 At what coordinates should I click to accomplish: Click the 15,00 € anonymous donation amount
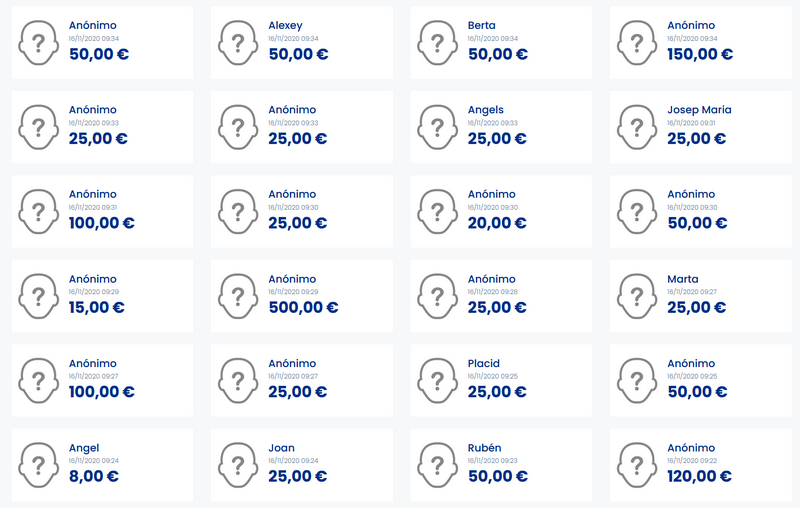pos(96,307)
